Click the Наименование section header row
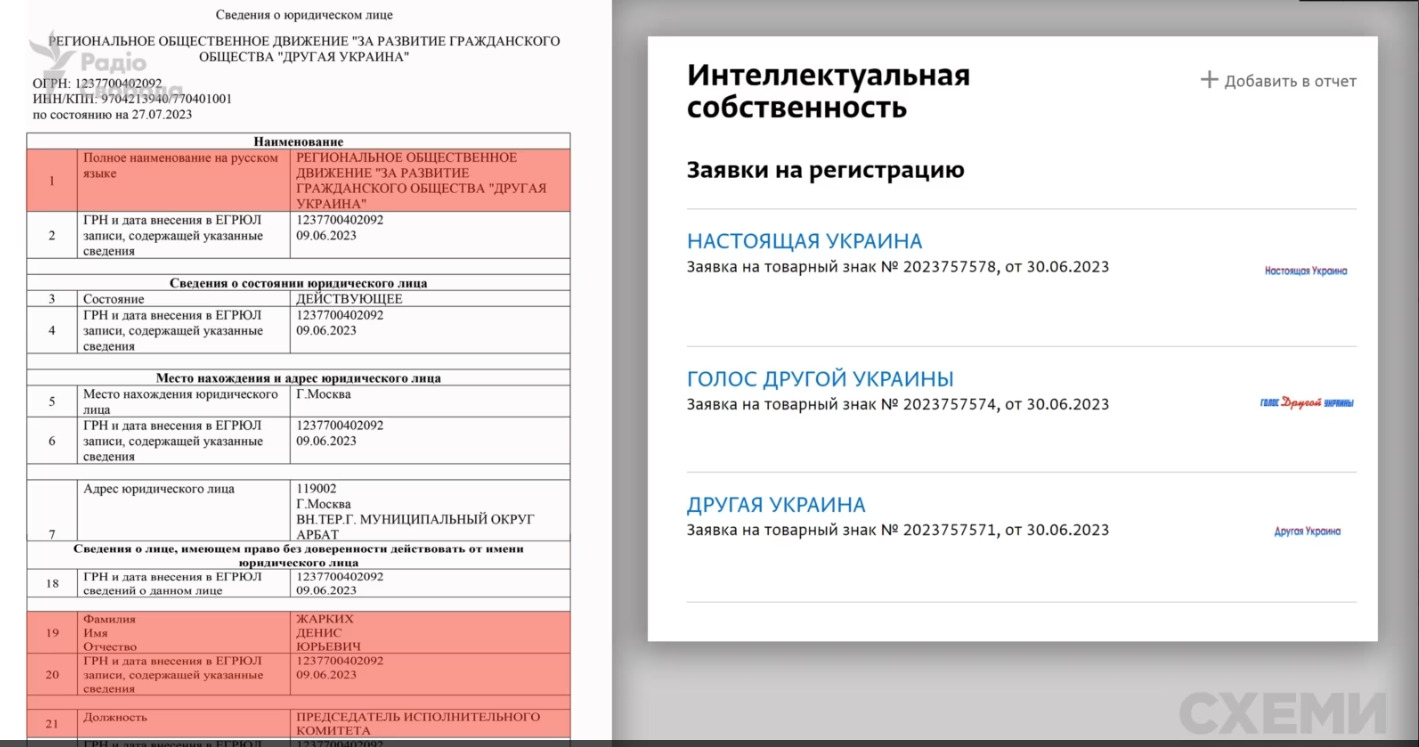The width and height of the screenshot is (1419, 747). tap(298, 142)
